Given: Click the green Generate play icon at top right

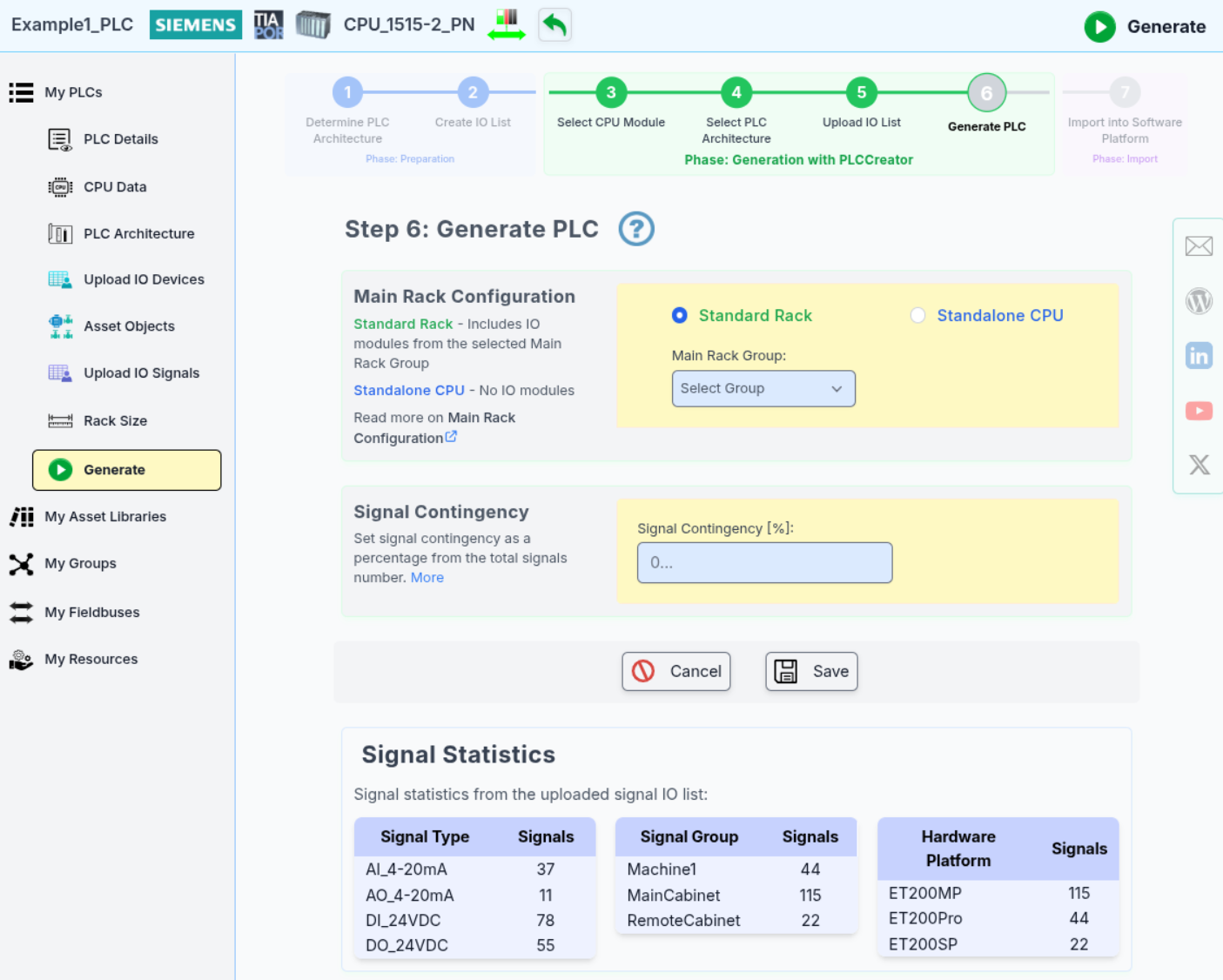Looking at the screenshot, I should 1099,27.
